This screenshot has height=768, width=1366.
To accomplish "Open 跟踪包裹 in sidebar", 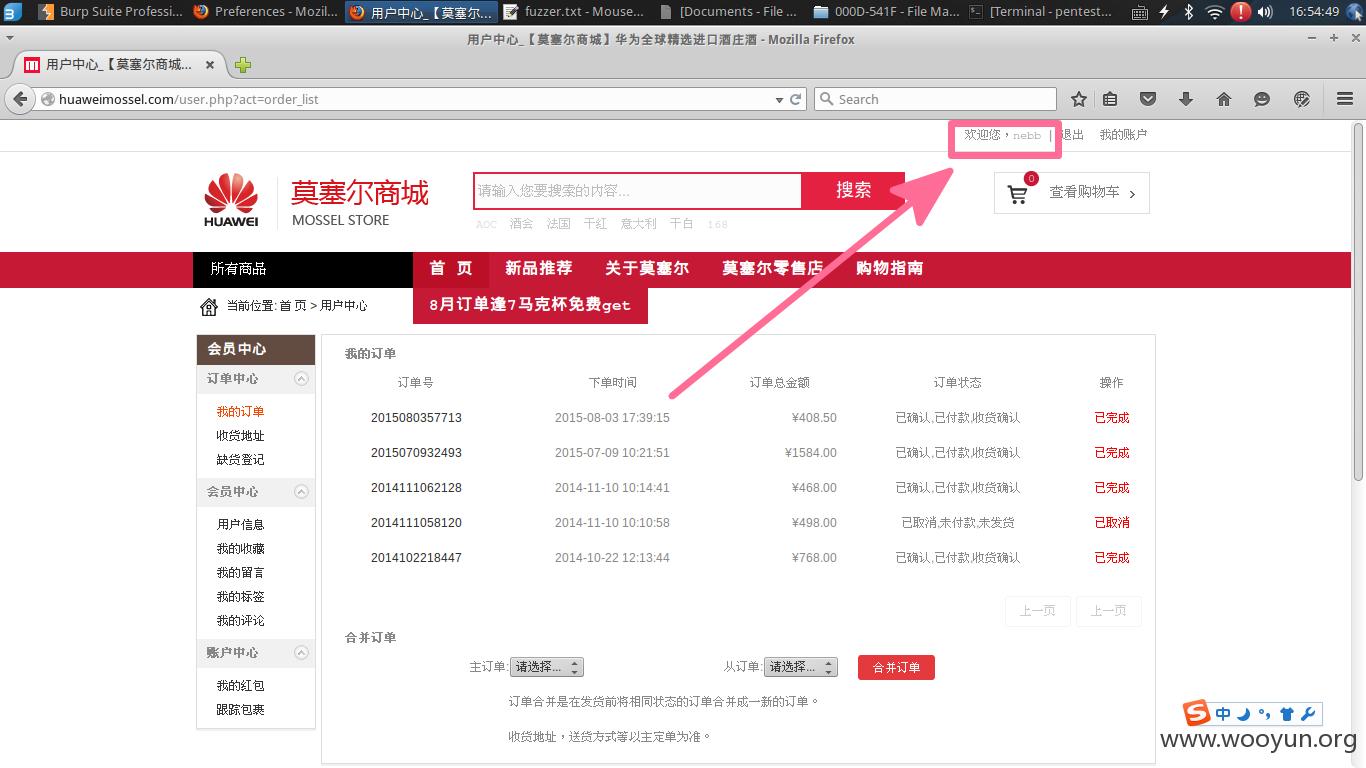I will pyautogui.click(x=241, y=710).
